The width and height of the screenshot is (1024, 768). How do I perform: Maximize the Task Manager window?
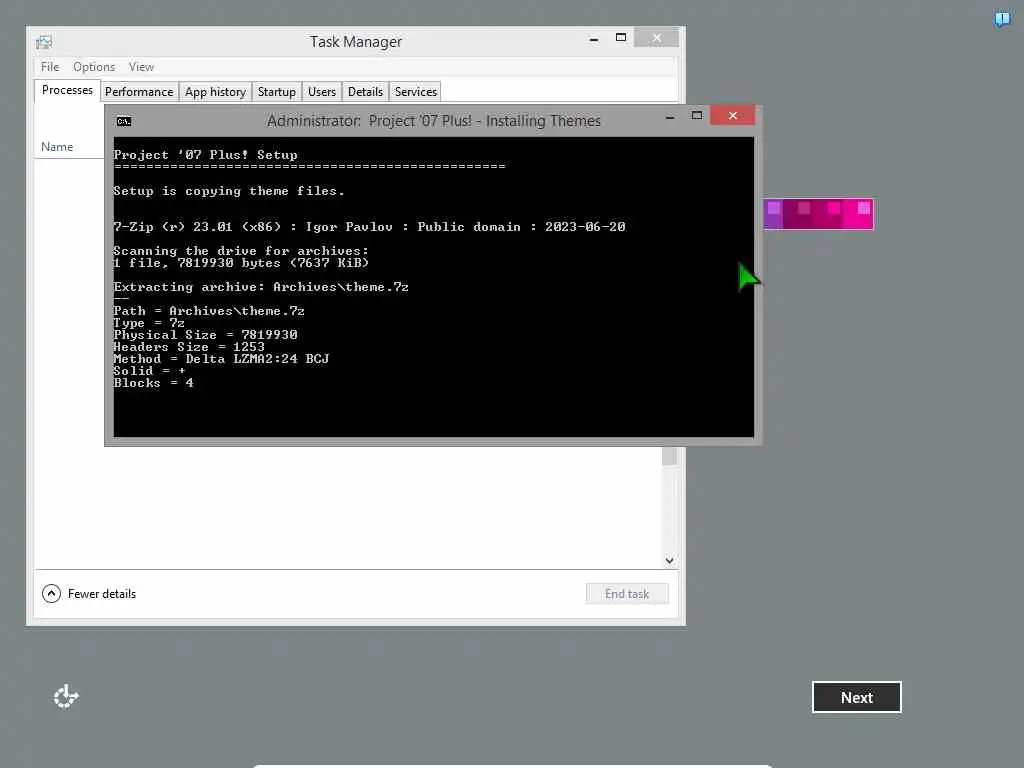pos(621,38)
